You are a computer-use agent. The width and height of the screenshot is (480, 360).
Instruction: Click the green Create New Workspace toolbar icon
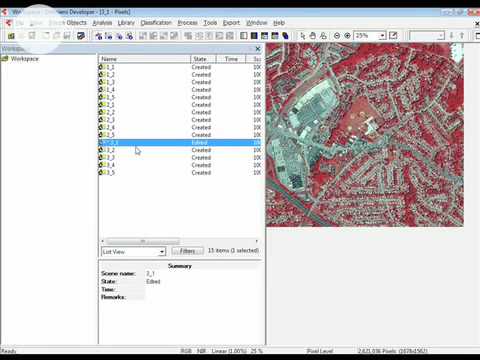tap(11, 36)
